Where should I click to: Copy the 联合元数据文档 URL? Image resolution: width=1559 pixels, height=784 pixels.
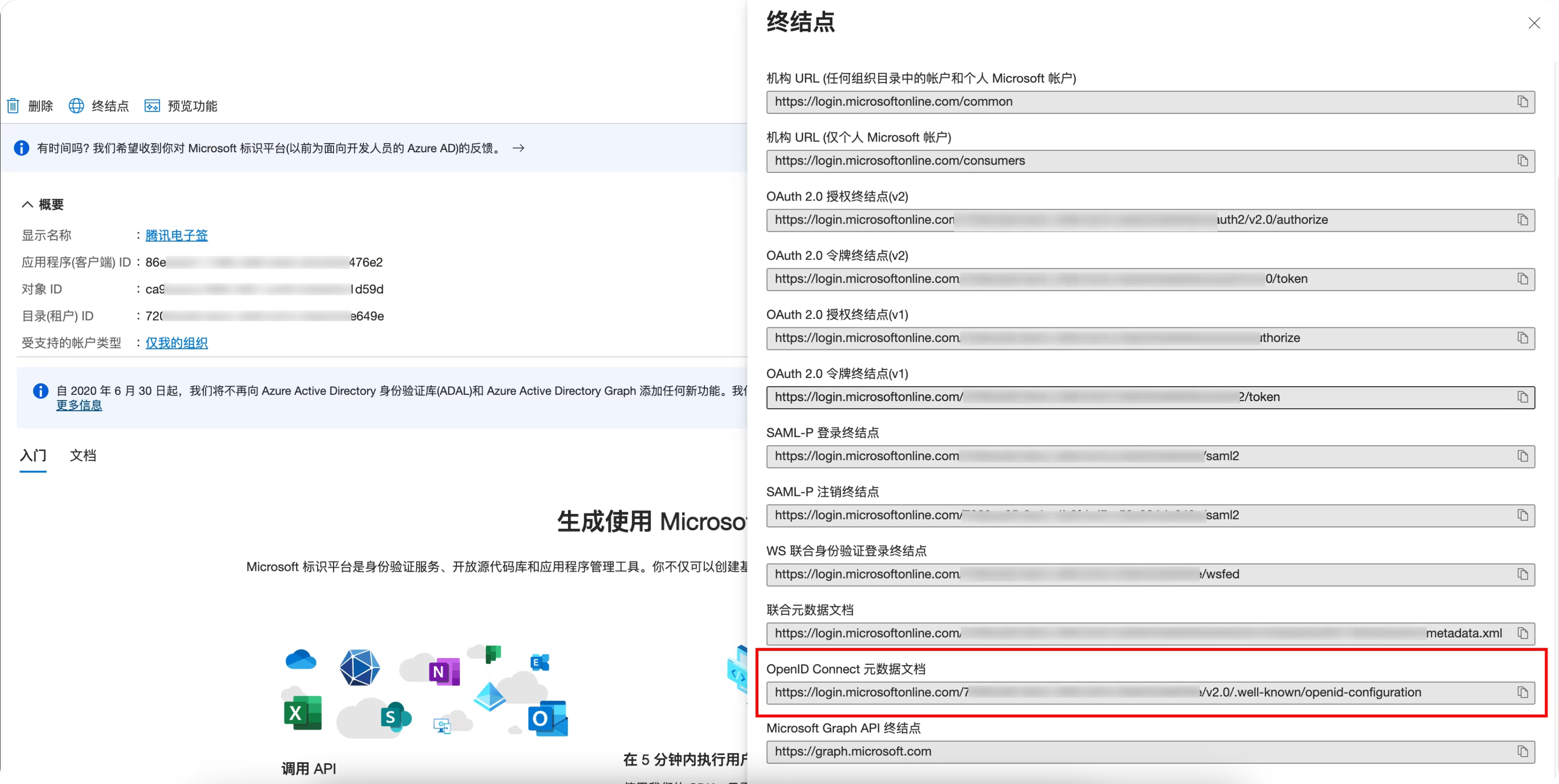pyautogui.click(x=1523, y=633)
